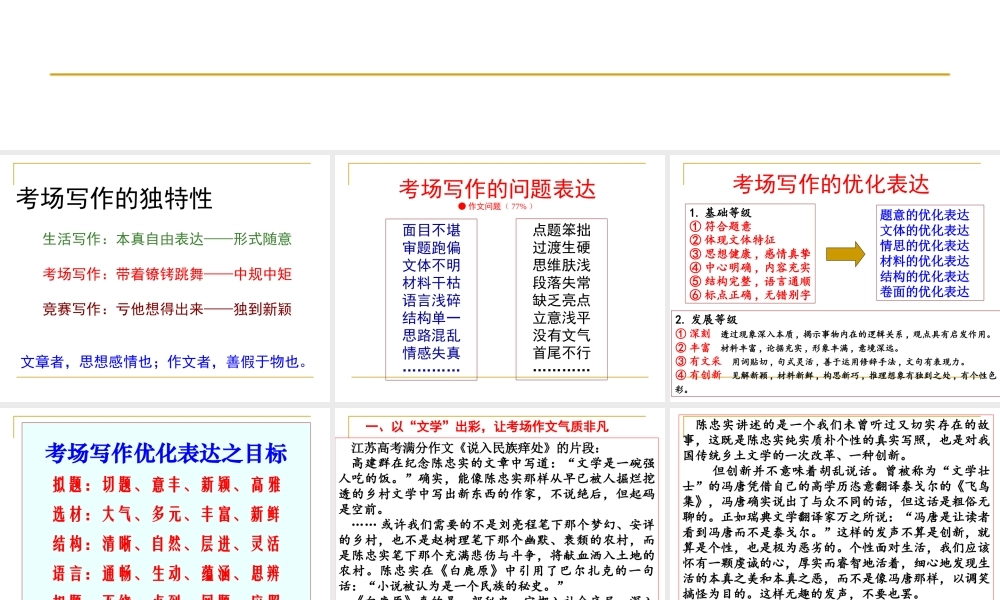This screenshot has width=1000, height=600.
Task: Click 材料干枯 in the problem list
Action: 431,282
